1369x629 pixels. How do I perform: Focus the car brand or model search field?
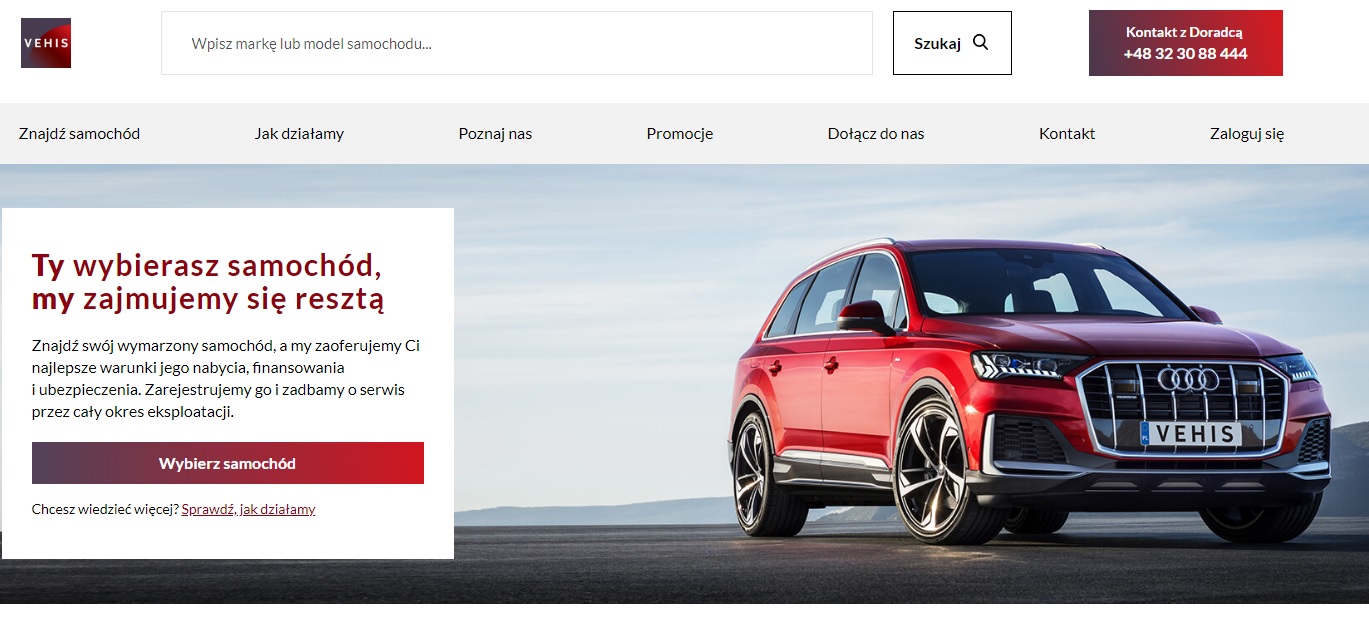516,43
